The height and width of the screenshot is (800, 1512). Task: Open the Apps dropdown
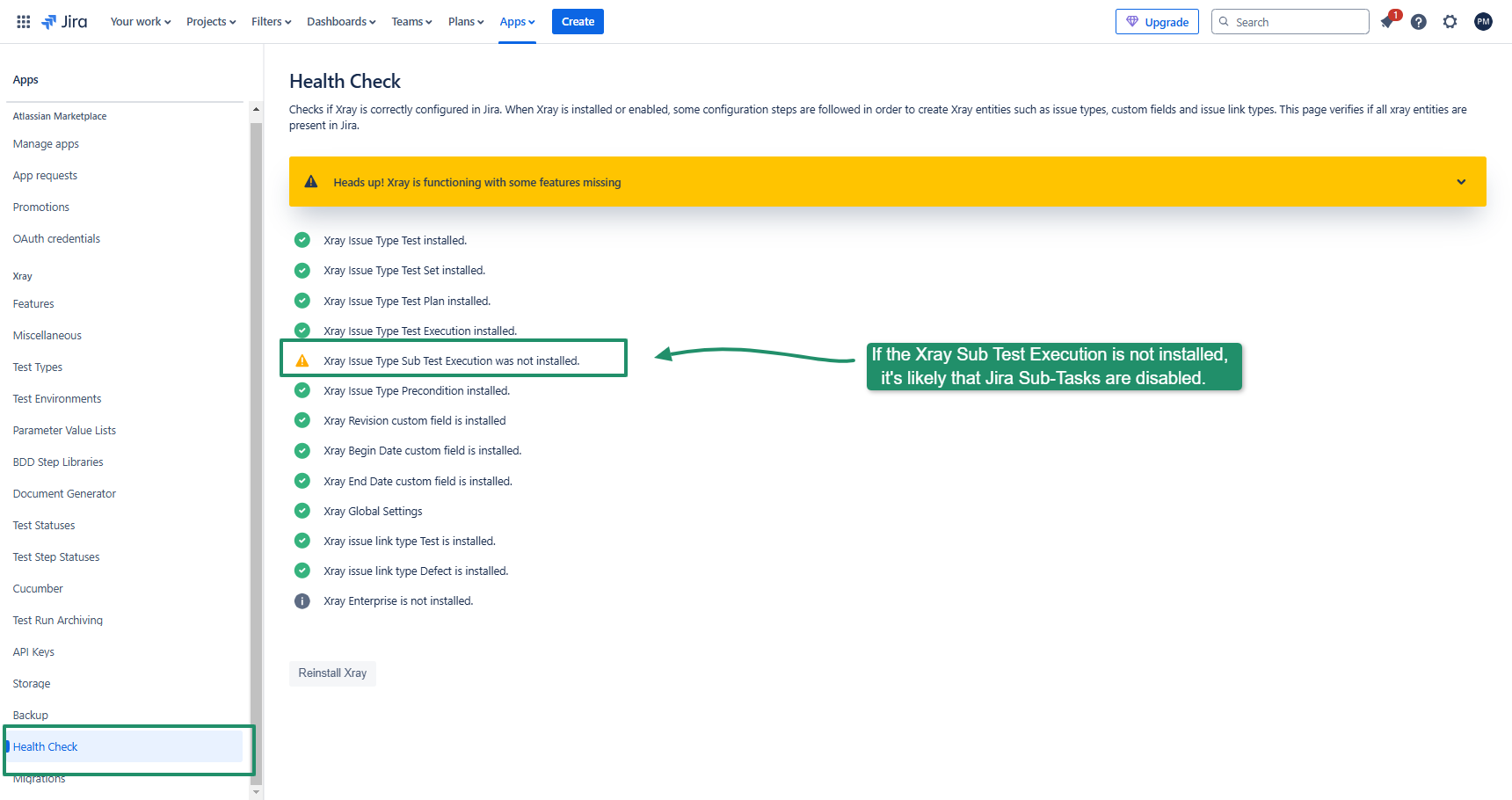coord(517,22)
